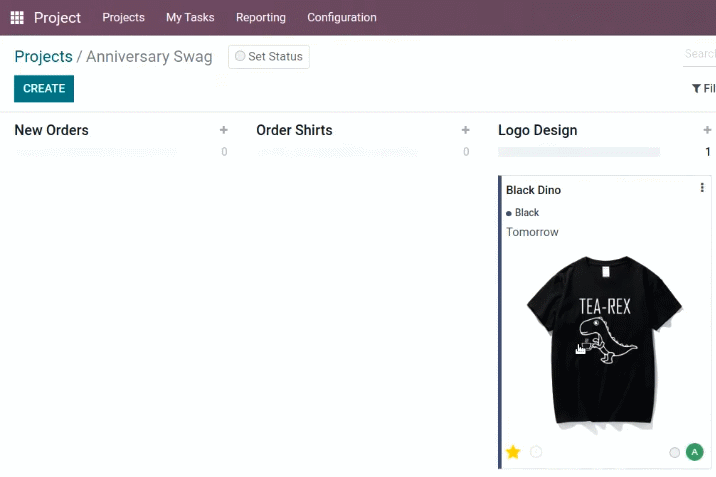Open the Black Dino task card title
The image size is (716, 477).
pos(533,190)
